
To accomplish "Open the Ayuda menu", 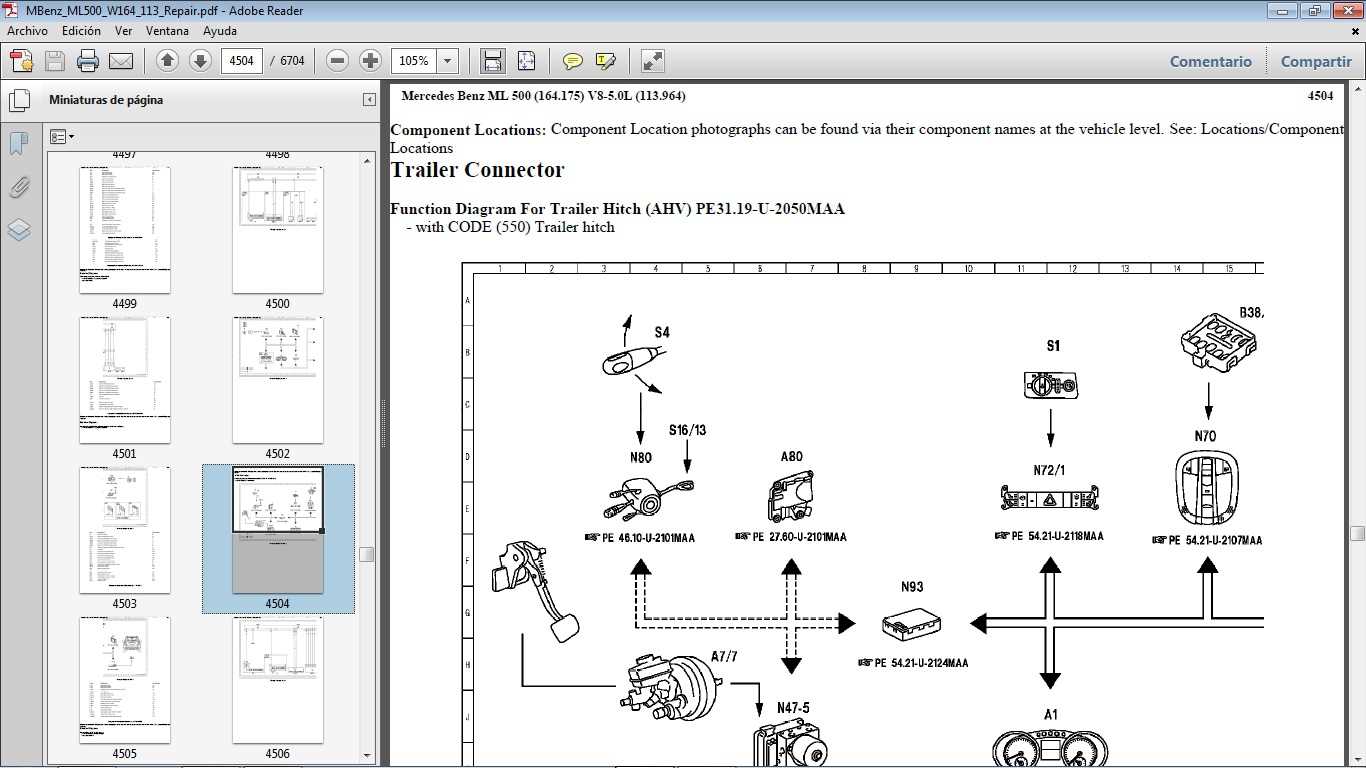I will 220,31.
